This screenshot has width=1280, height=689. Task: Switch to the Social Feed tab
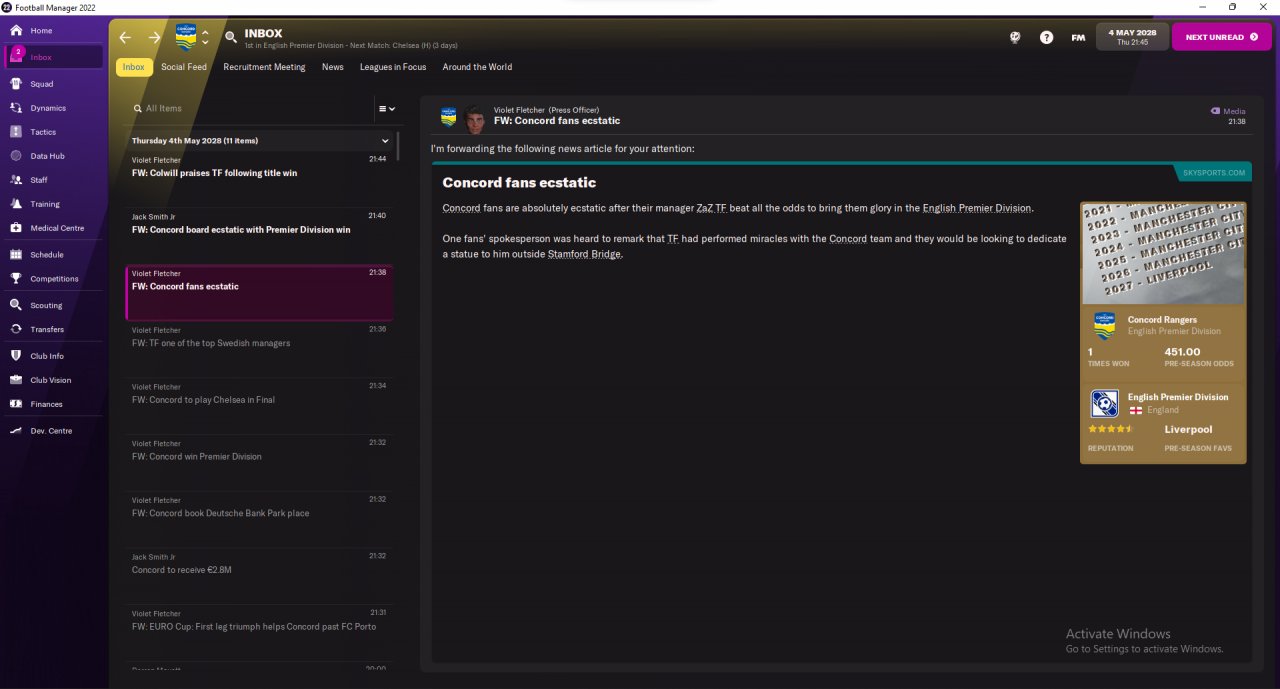click(x=184, y=67)
